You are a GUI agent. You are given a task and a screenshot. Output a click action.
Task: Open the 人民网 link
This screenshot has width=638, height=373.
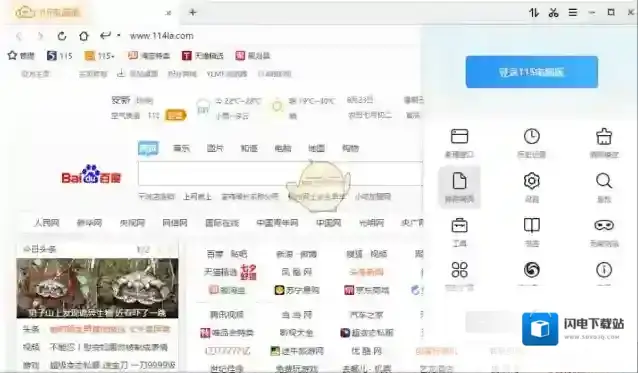[46, 223]
